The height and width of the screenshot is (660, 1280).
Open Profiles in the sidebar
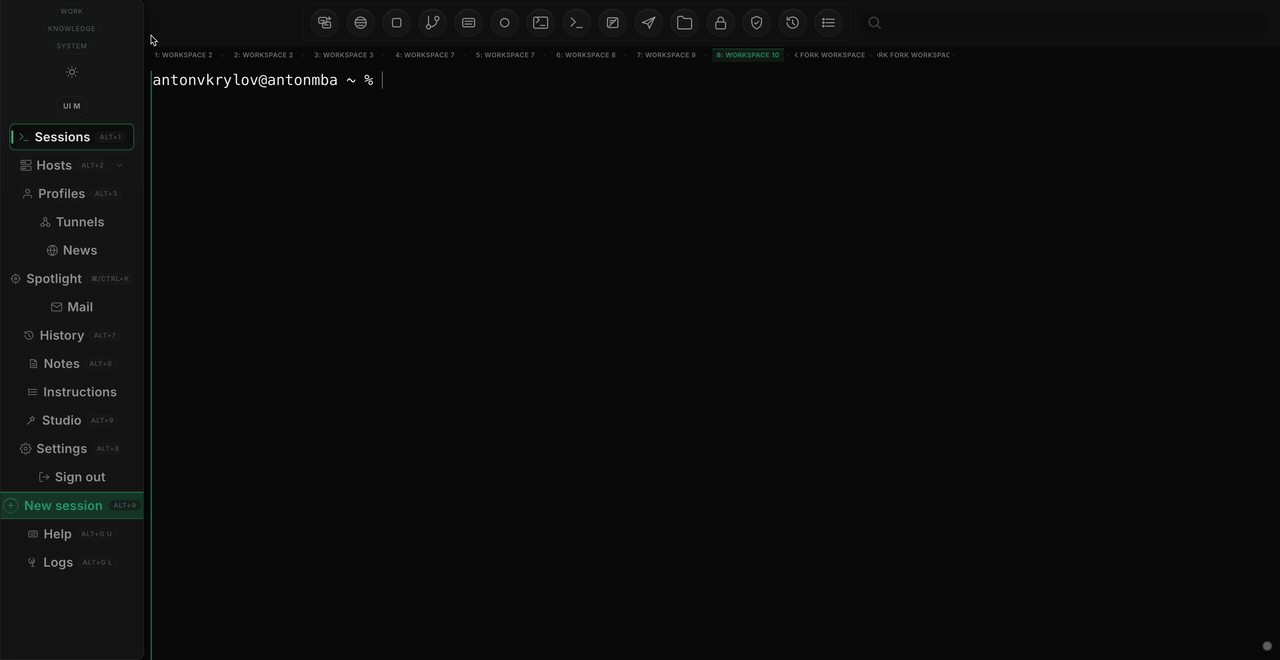coord(72,193)
